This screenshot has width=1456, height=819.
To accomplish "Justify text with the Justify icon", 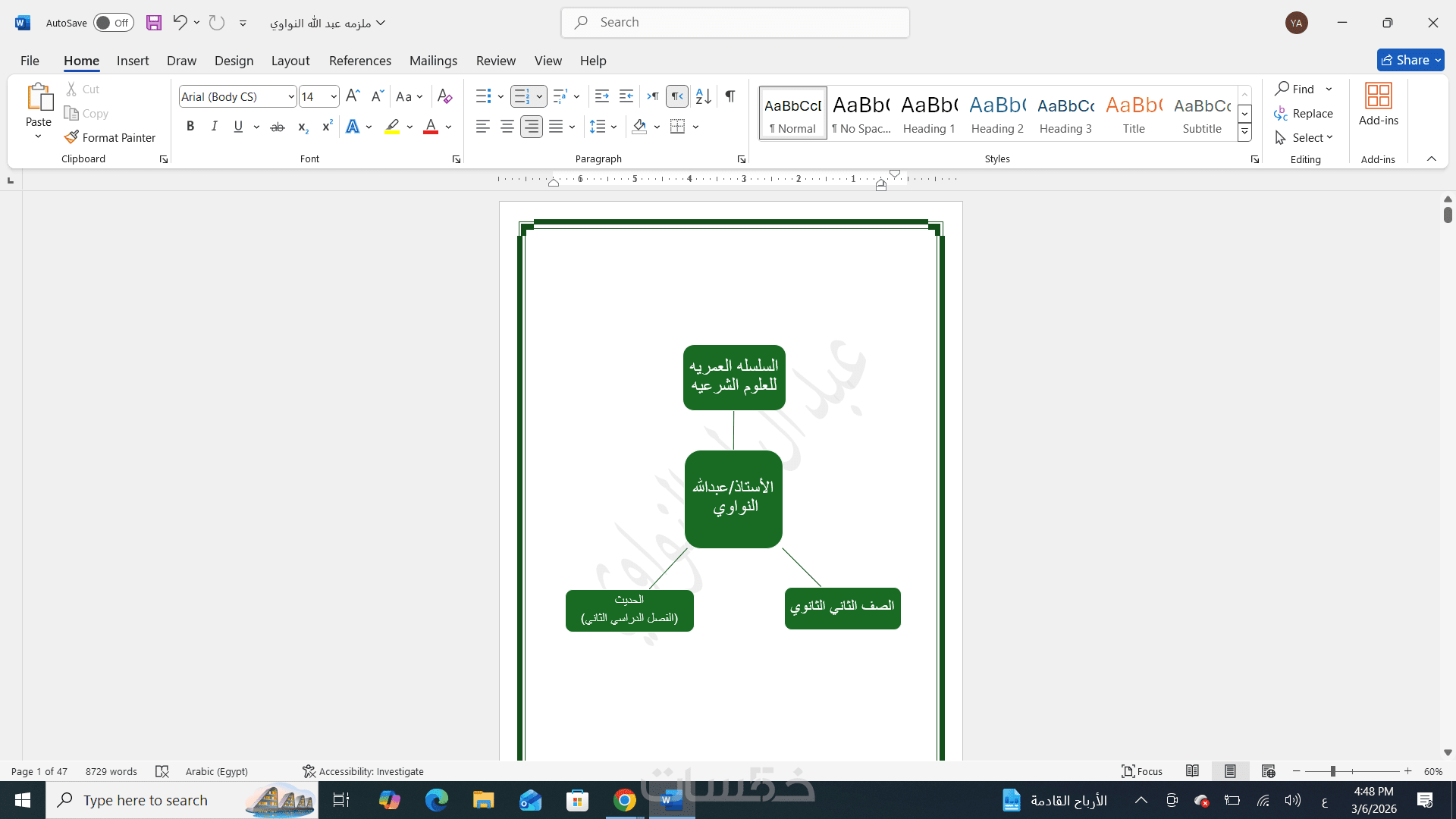I will tap(556, 127).
